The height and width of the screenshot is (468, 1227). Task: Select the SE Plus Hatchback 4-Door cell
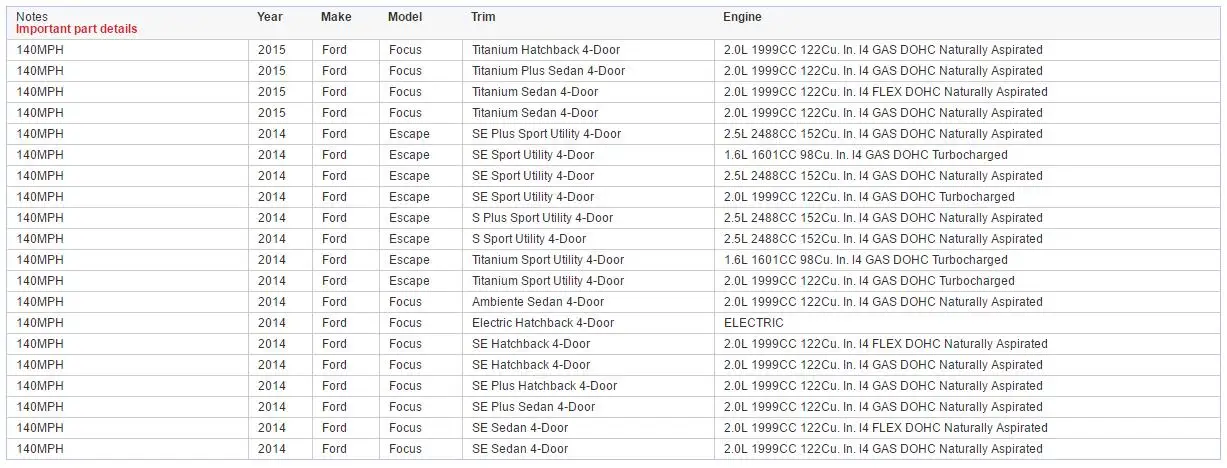[x=544, y=386]
